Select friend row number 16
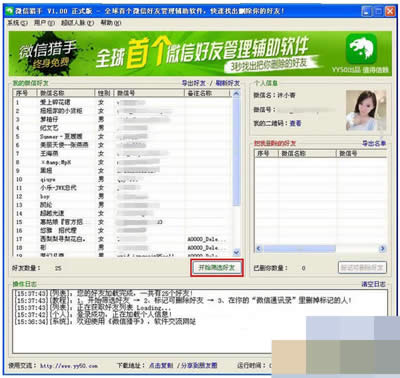The width and height of the screenshot is (400, 378). click(123, 231)
